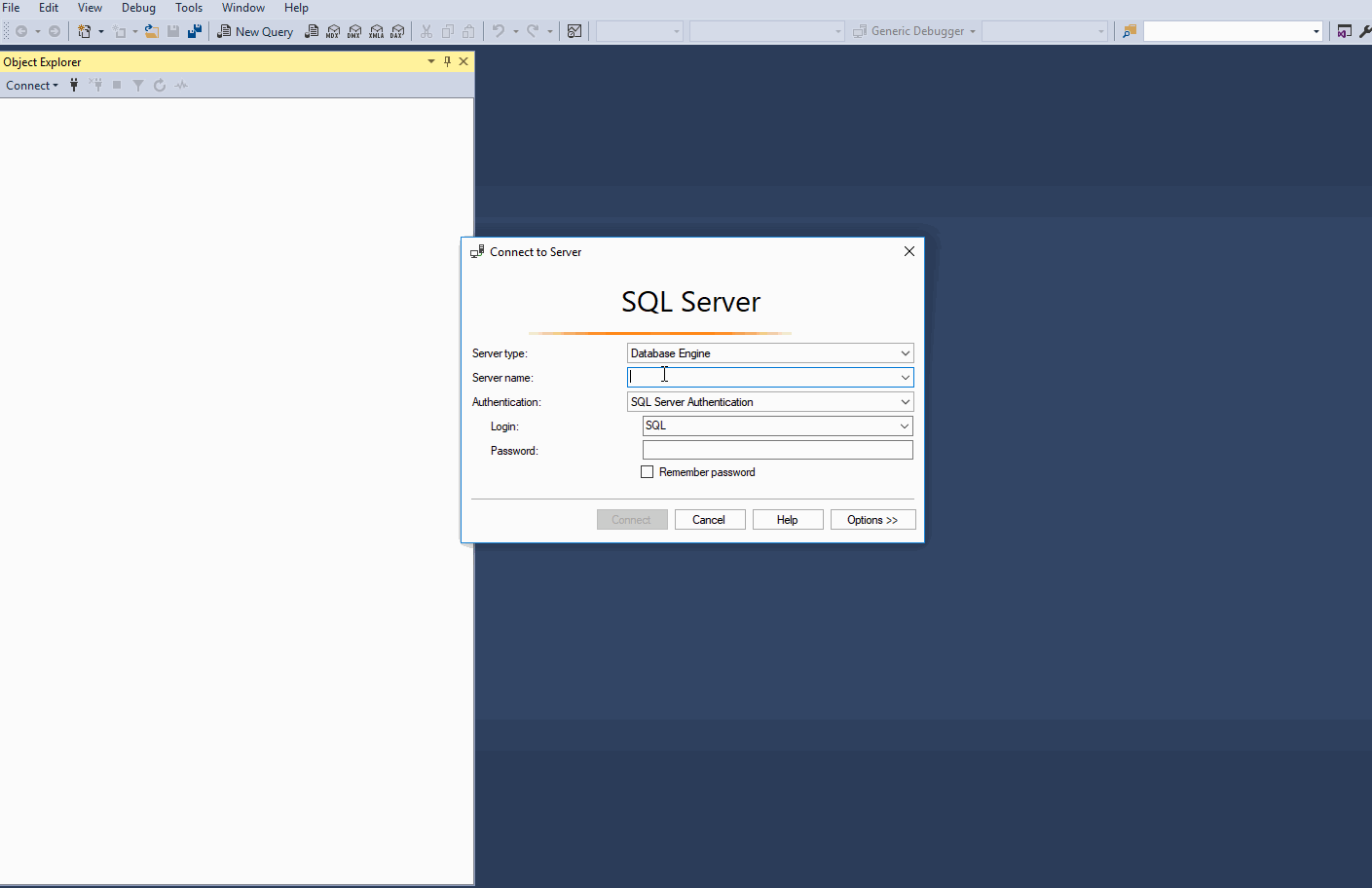This screenshot has height=888, width=1372.
Task: Click the Connect to Server title icon
Action: [x=477, y=251]
